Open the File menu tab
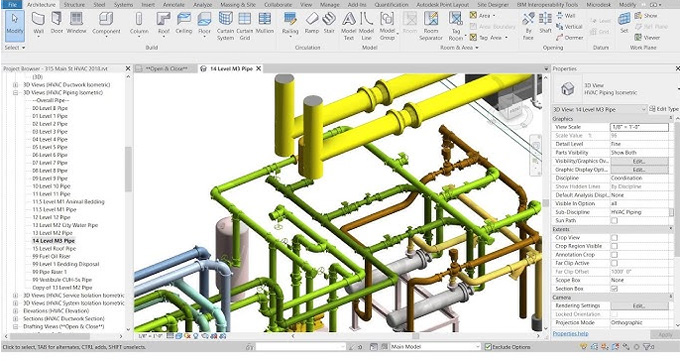This screenshot has height=361, width=680. (12, 4)
